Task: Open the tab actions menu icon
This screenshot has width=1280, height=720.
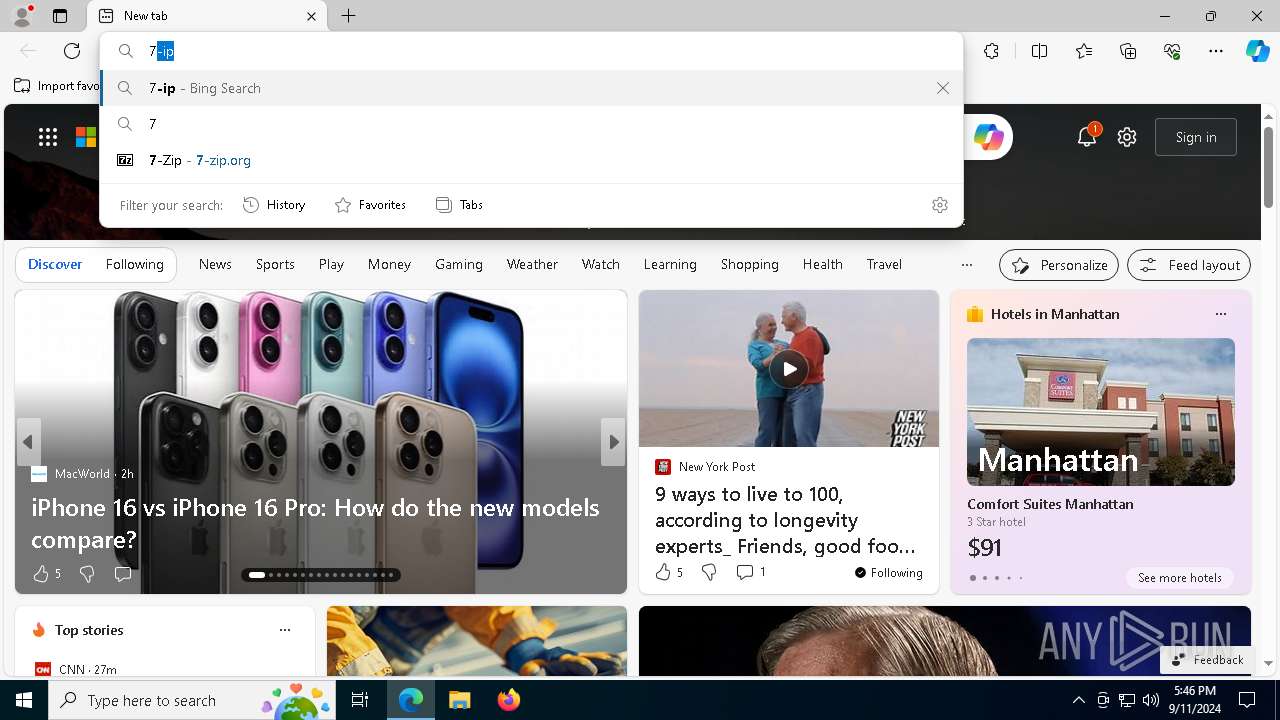Action: [x=60, y=16]
